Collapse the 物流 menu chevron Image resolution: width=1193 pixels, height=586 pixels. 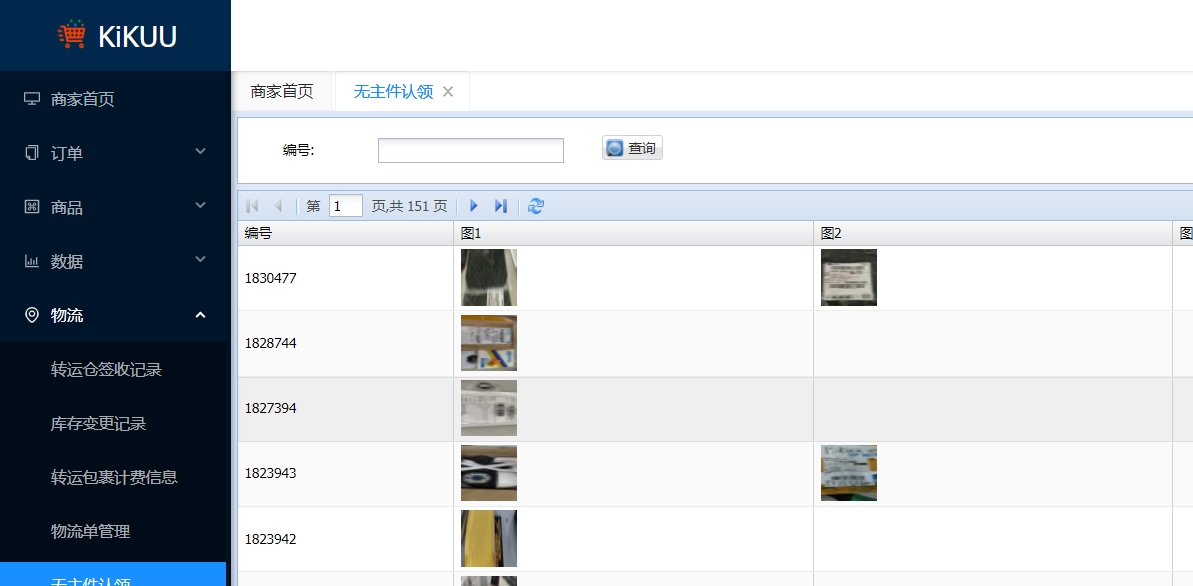tap(201, 314)
